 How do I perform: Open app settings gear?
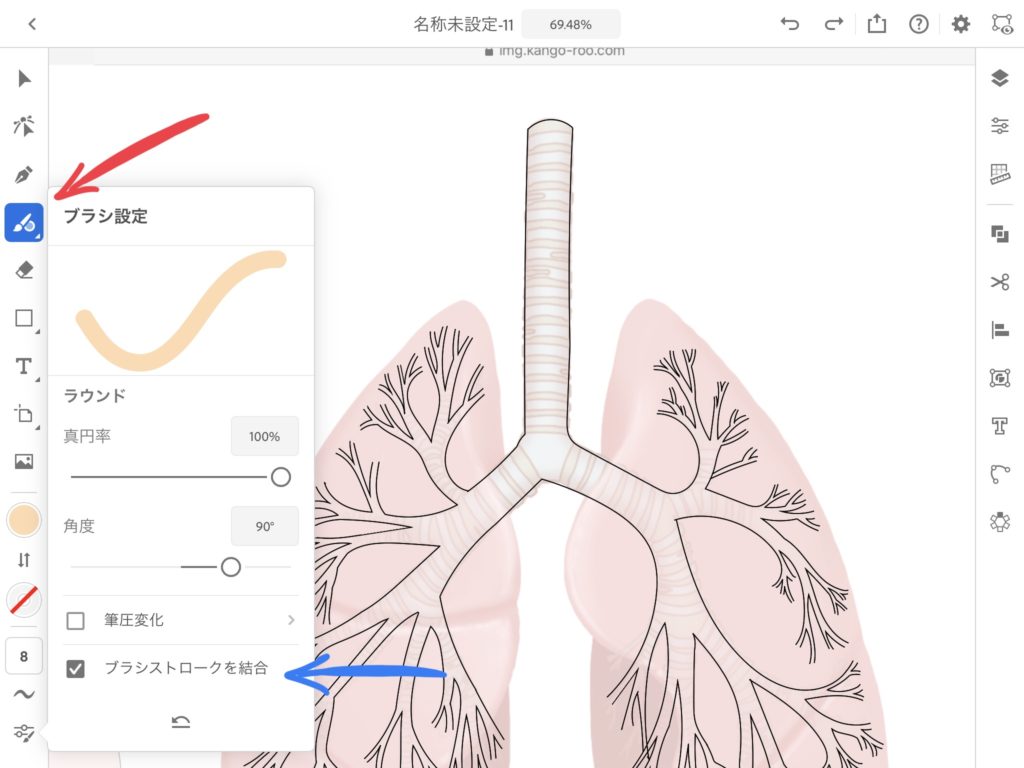[x=961, y=24]
